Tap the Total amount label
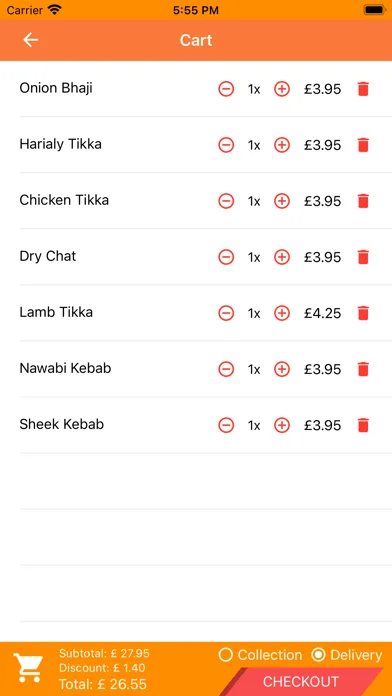392x696 pixels. pyautogui.click(x=103, y=684)
